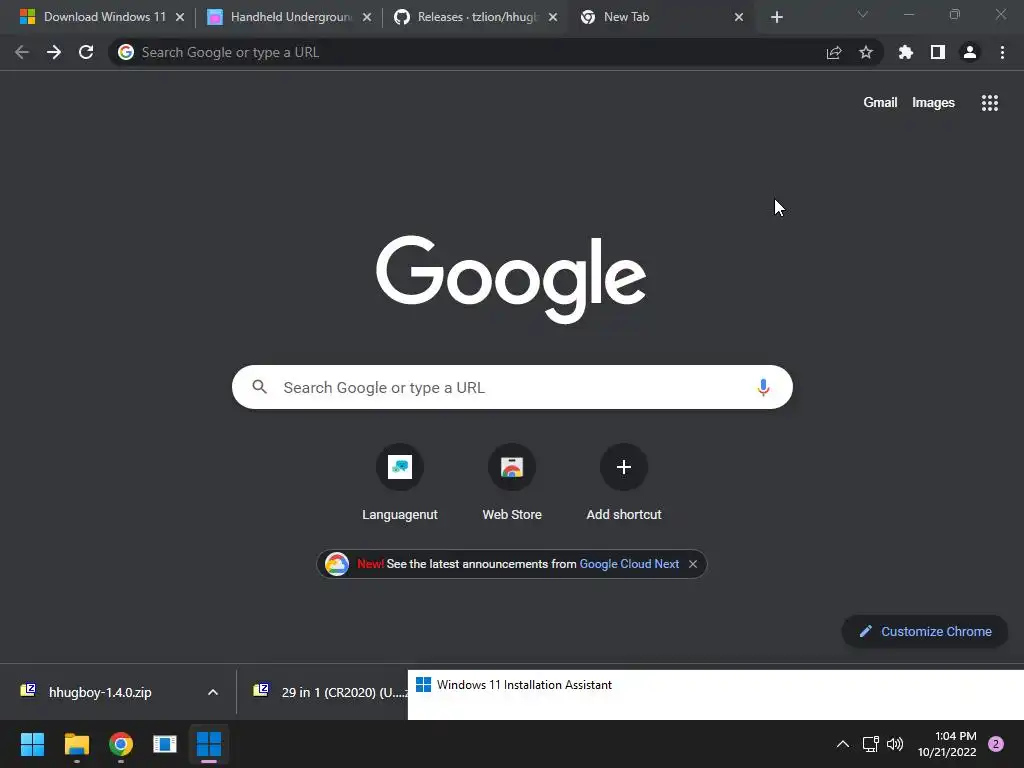Close the Download Windows 11 tab

tap(180, 17)
